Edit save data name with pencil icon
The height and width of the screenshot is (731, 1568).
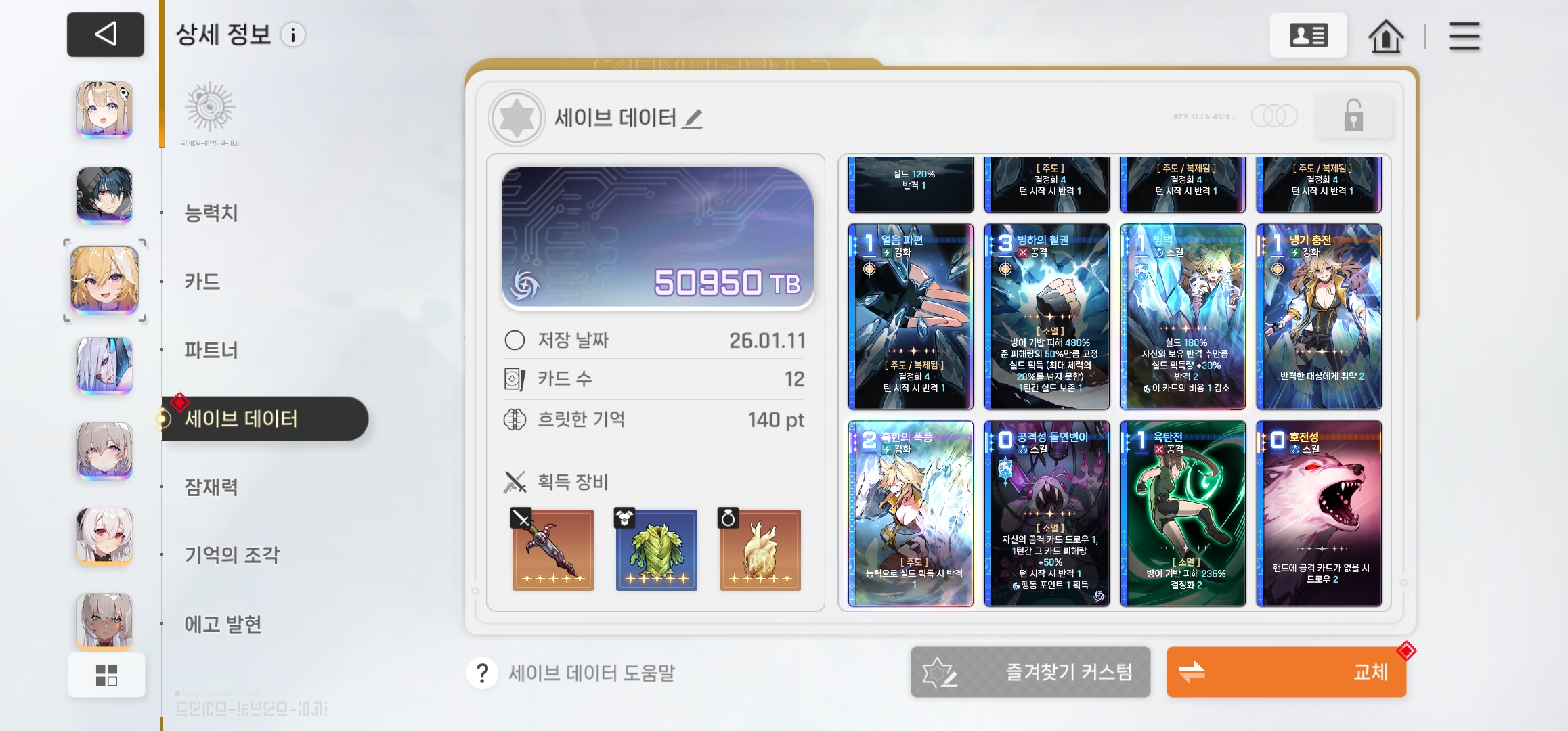pyautogui.click(x=692, y=119)
